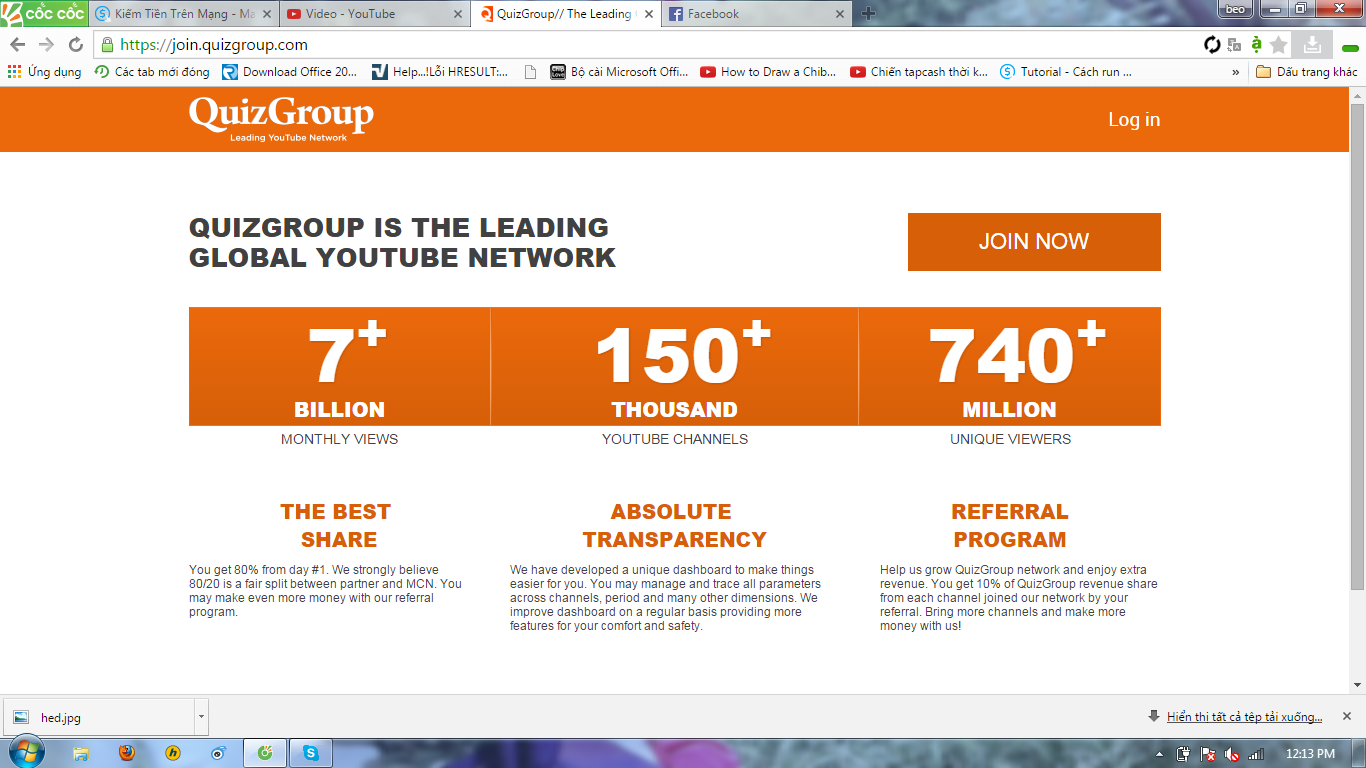Open the Các tab mới đóng bookmark
This screenshot has height=768, width=1366.
pyautogui.click(x=152, y=72)
